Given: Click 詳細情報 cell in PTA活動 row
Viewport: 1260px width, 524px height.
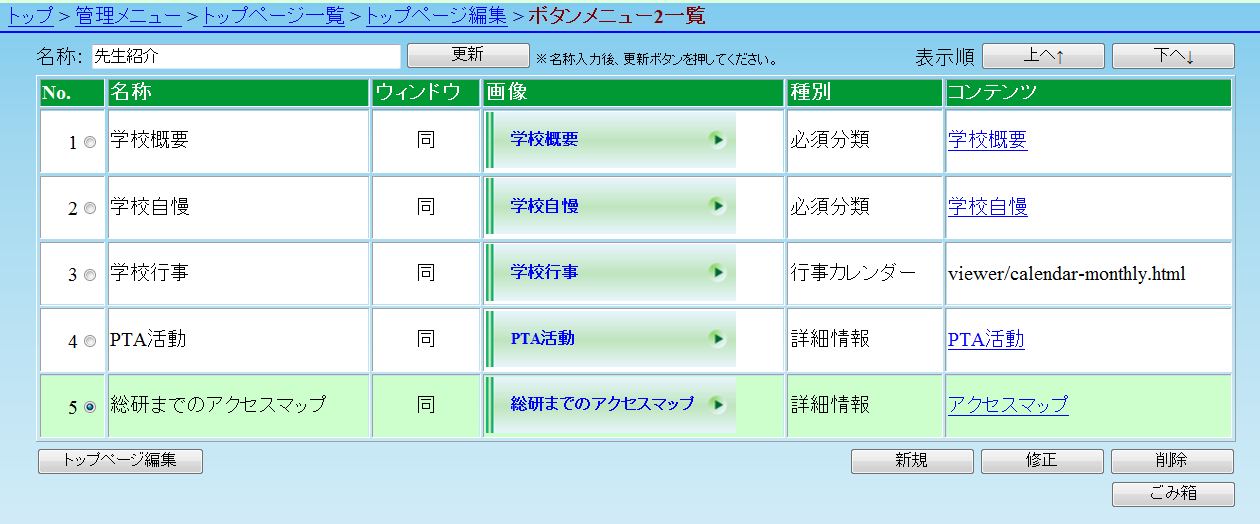Looking at the screenshot, I should (x=865, y=339).
